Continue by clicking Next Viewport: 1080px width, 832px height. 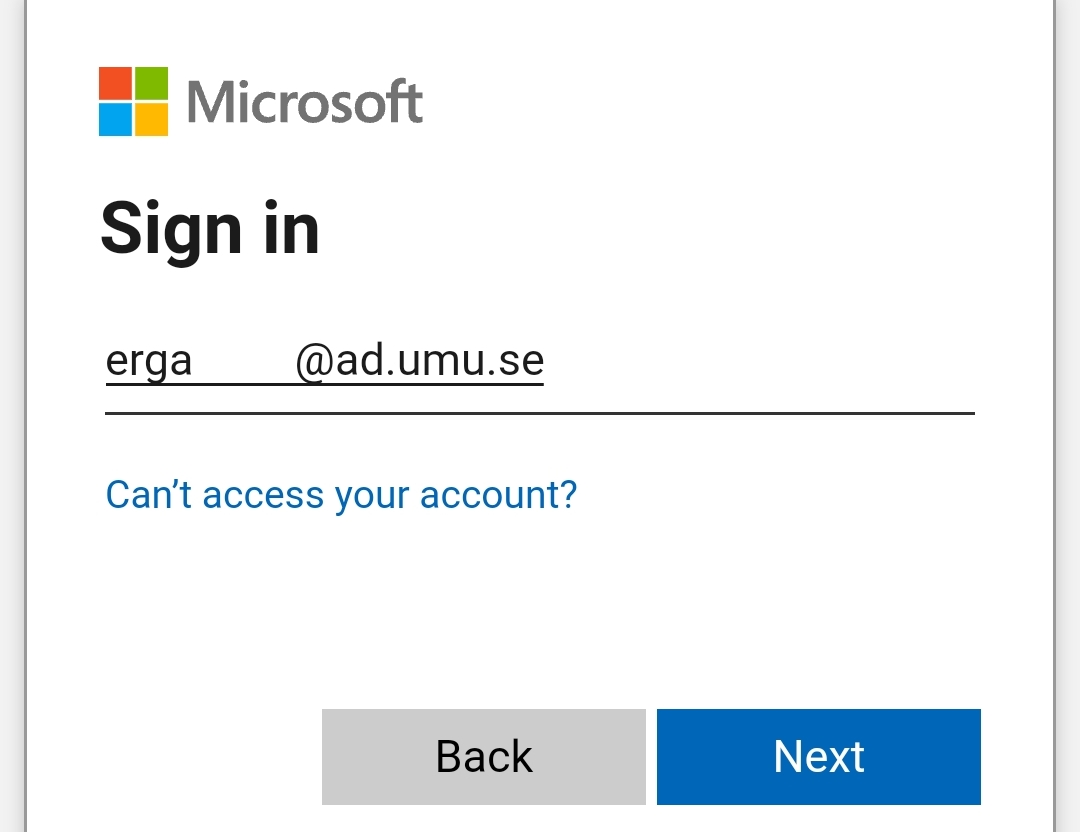point(819,757)
